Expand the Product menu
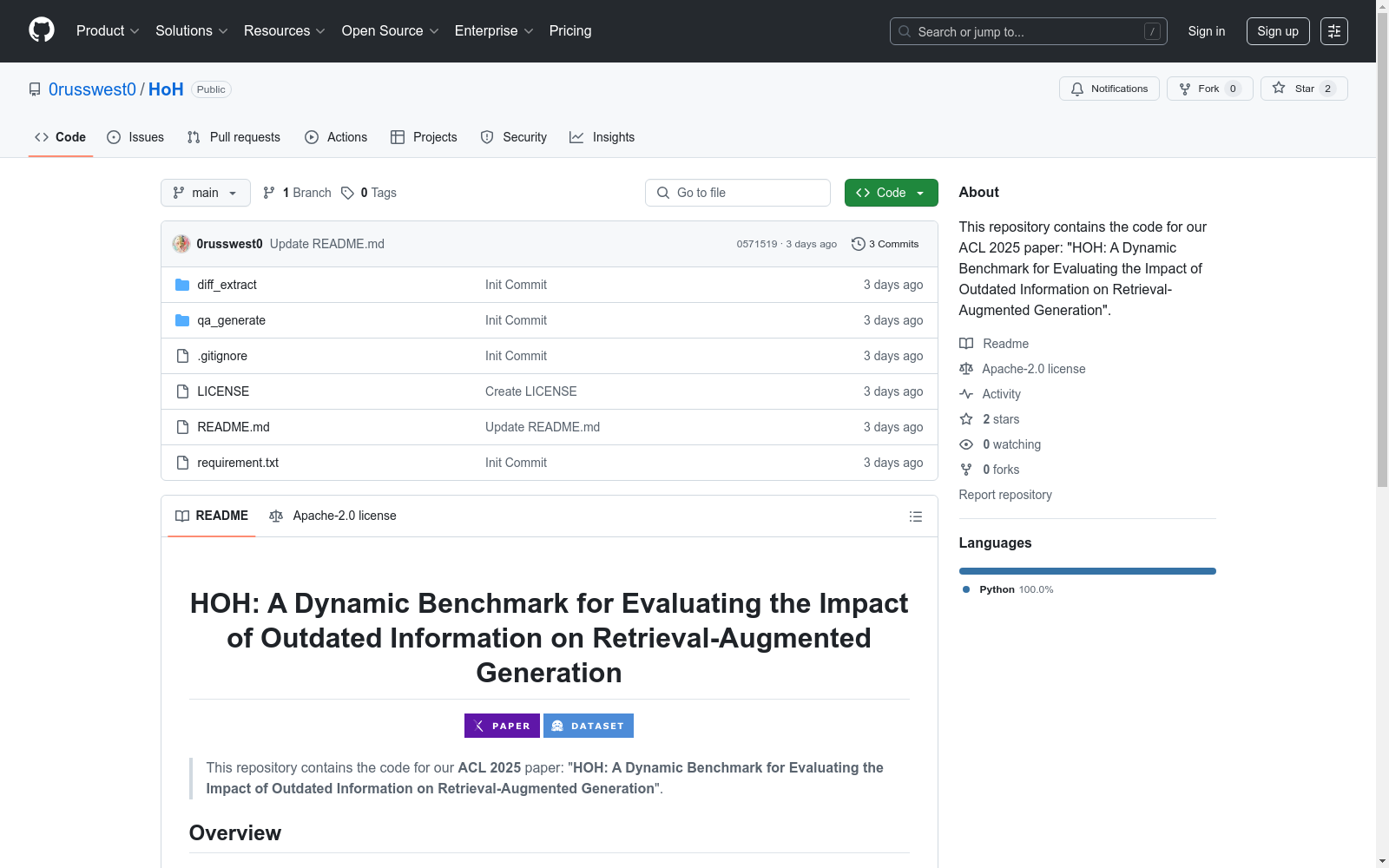1389x868 pixels. tap(108, 30)
